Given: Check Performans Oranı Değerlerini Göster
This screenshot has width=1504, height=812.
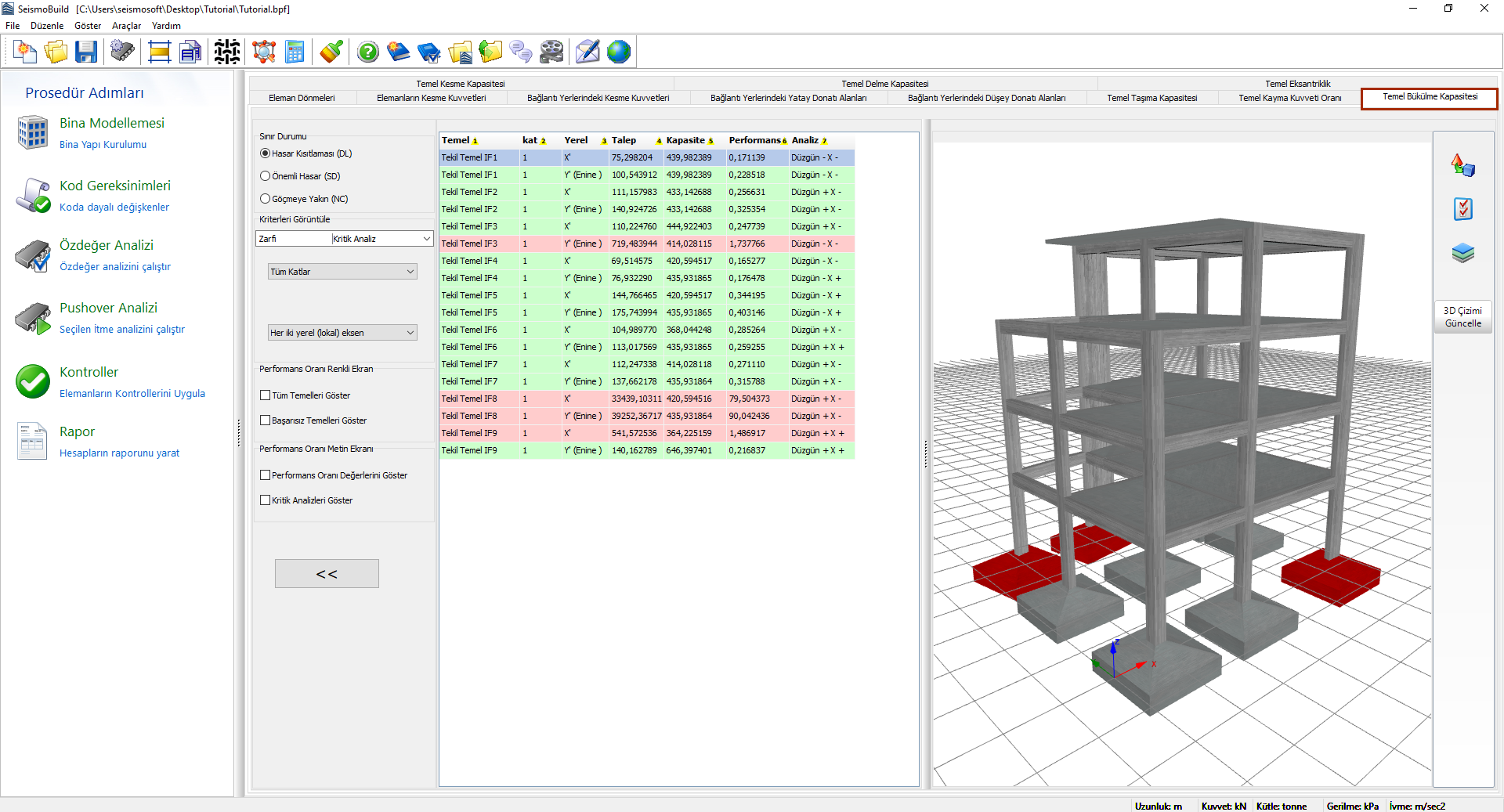Looking at the screenshot, I should tap(266, 475).
